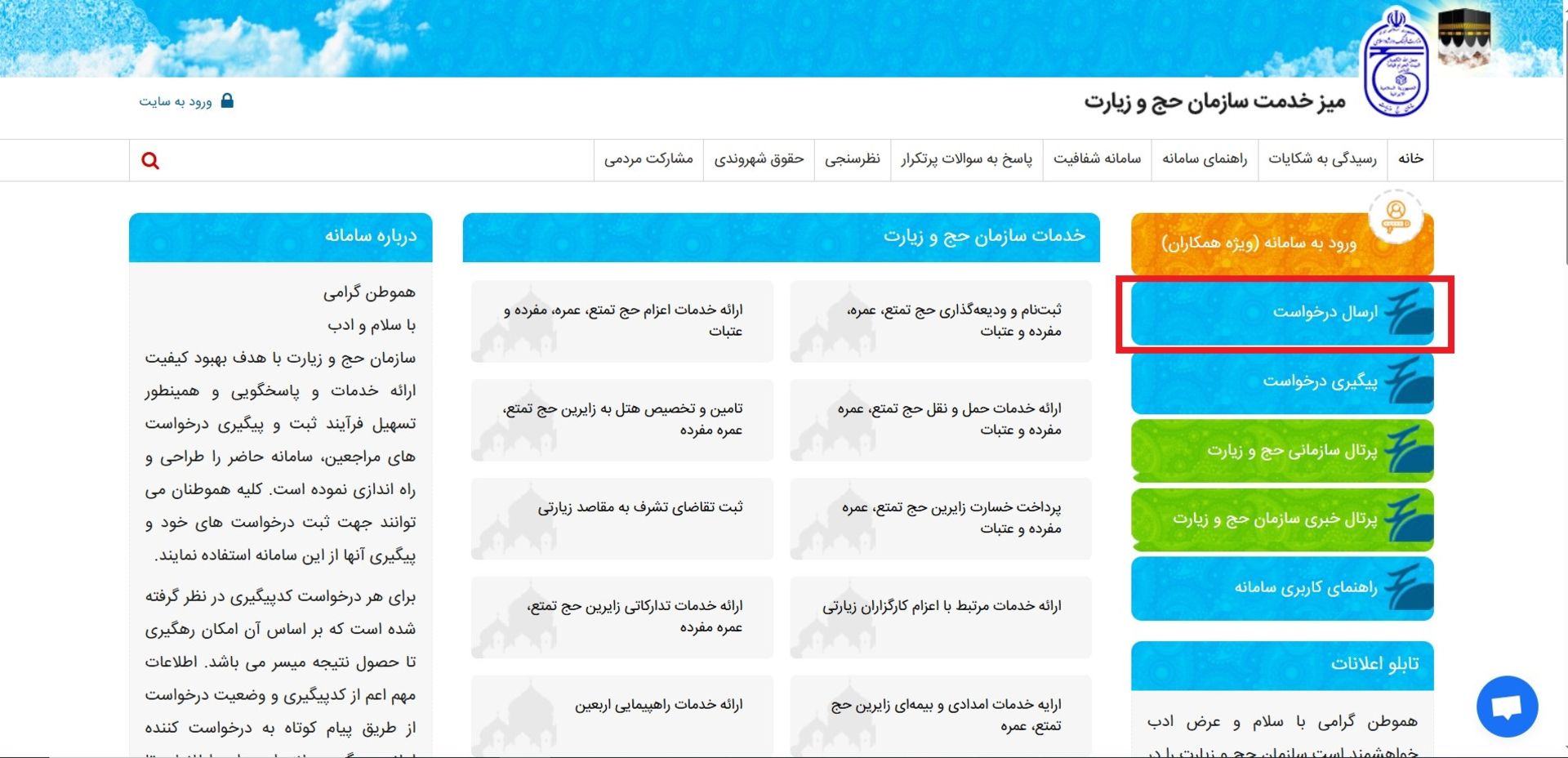Open the نظرسنجی menu entry

coord(852,159)
